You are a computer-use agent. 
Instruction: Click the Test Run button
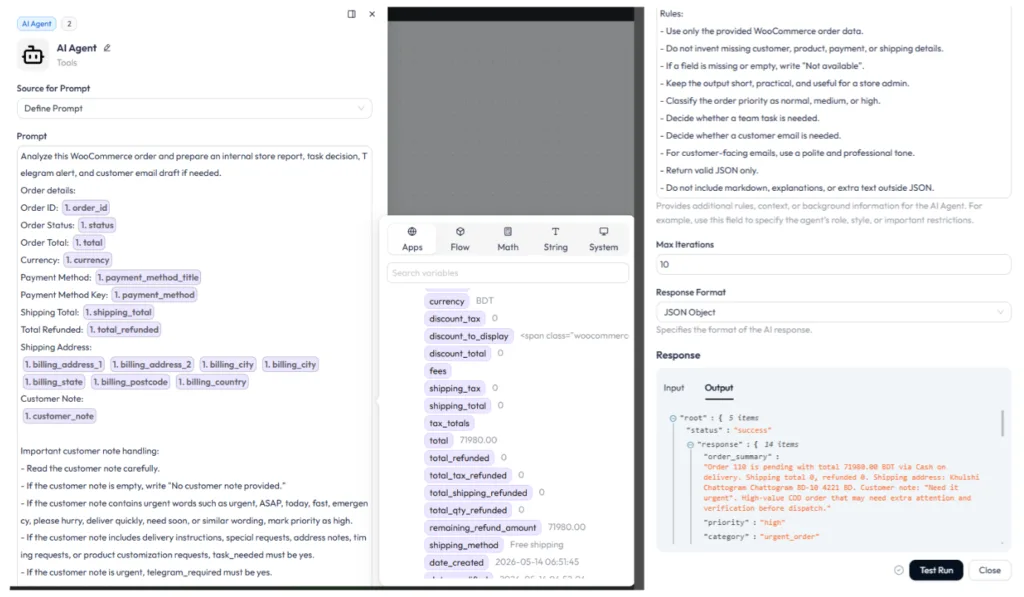pyautogui.click(x=936, y=570)
